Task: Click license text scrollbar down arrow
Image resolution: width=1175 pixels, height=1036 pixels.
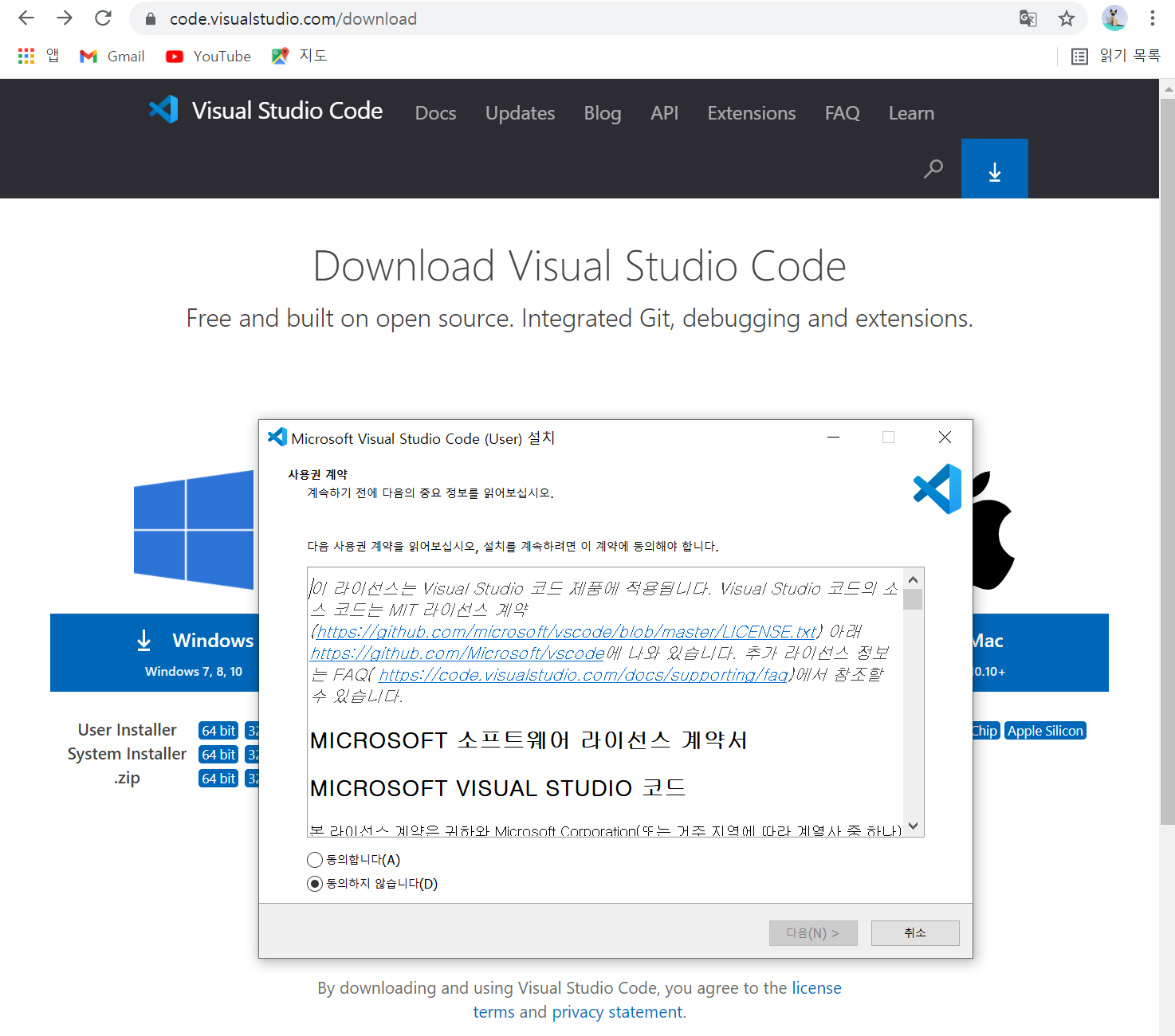Action: (x=914, y=826)
